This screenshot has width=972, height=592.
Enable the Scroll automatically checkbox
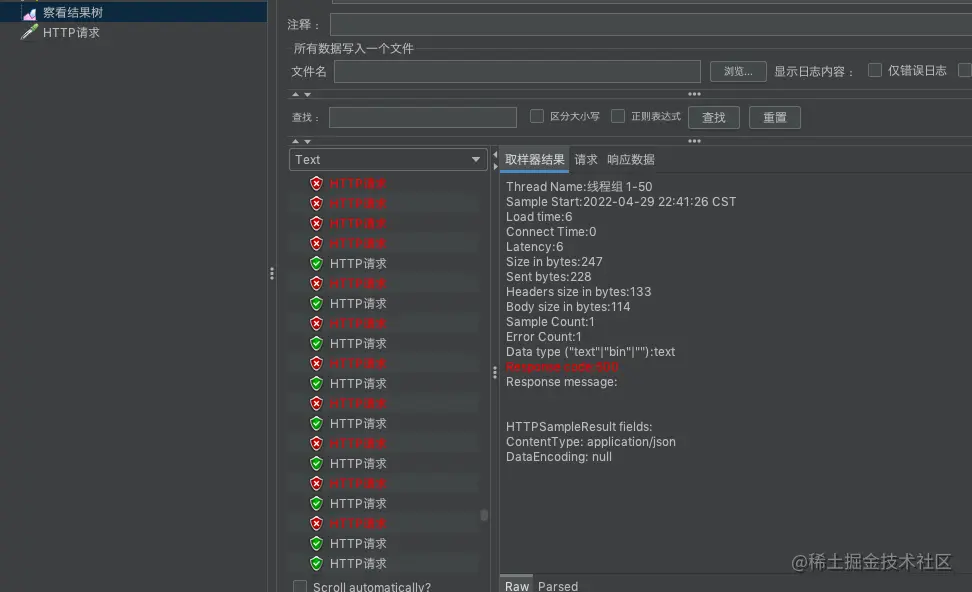[x=299, y=585]
